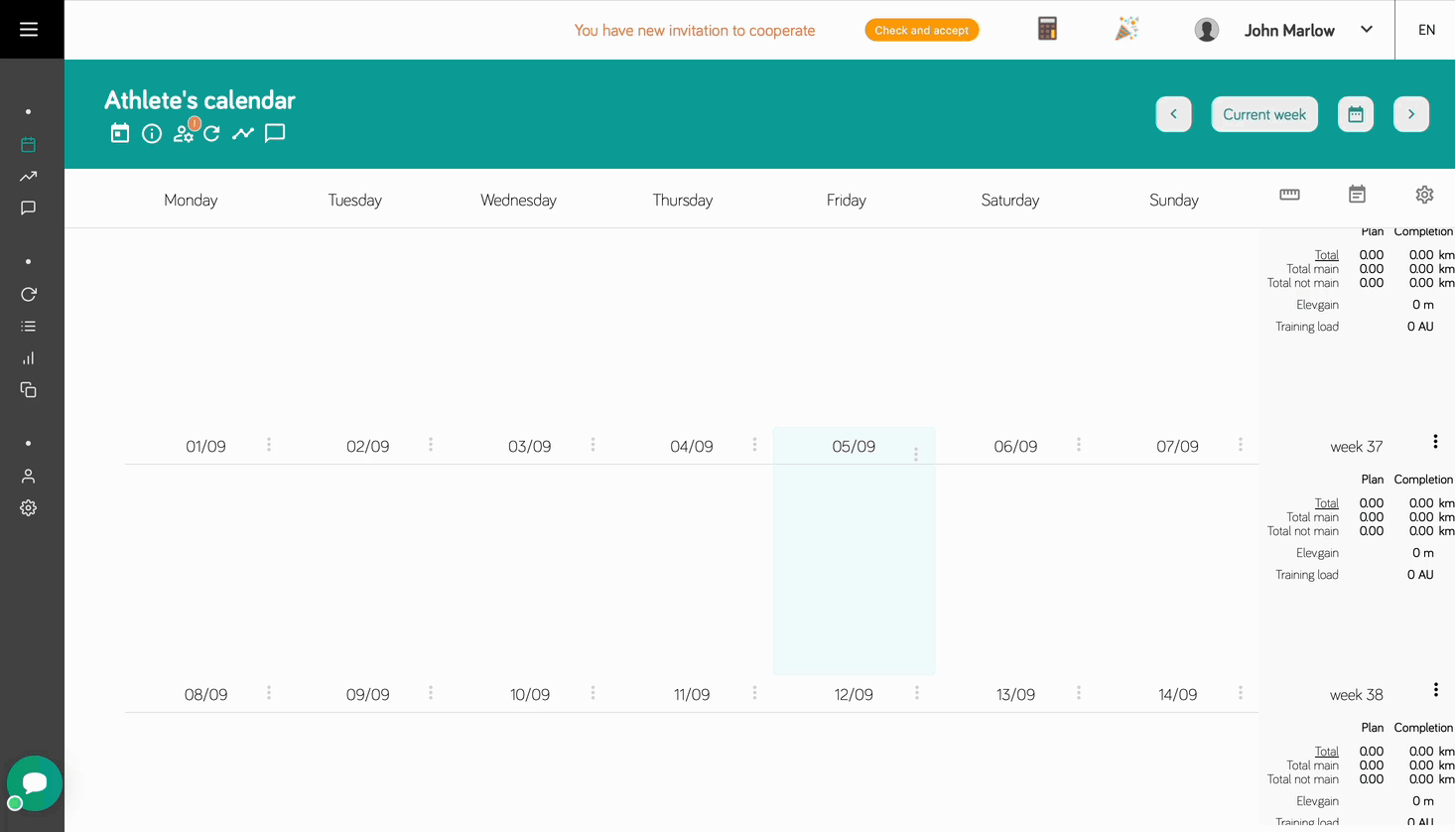Open the calculator tool in the top bar
1456x832 pixels.
tap(1047, 29)
